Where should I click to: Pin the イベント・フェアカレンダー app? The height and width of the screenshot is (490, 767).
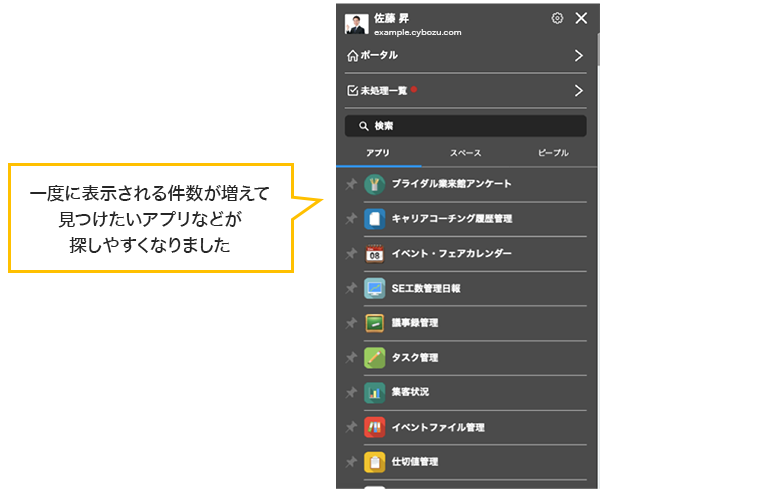(351, 253)
